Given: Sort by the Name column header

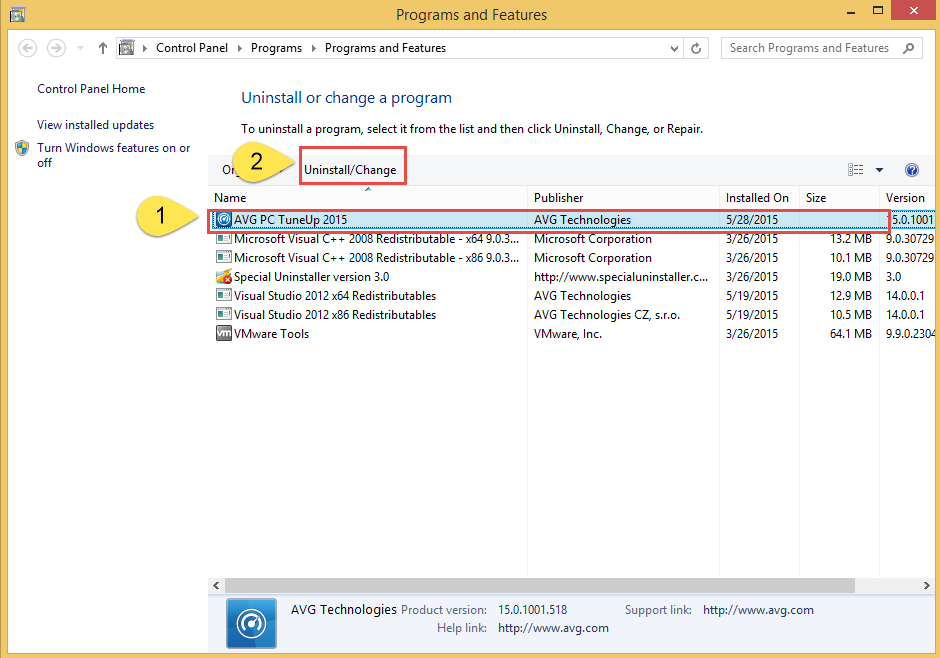Looking at the screenshot, I should 367,198.
